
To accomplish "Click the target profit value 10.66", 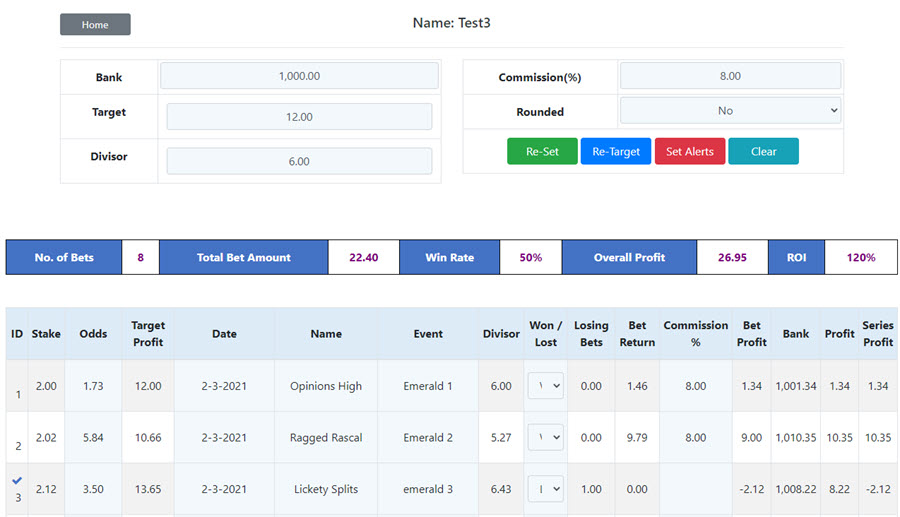I will [148, 438].
